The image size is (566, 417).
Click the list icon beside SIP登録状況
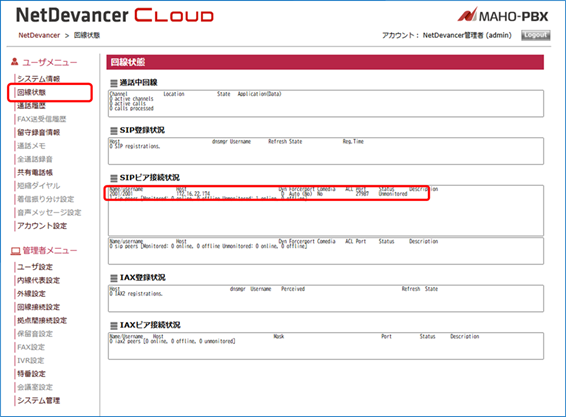point(114,130)
